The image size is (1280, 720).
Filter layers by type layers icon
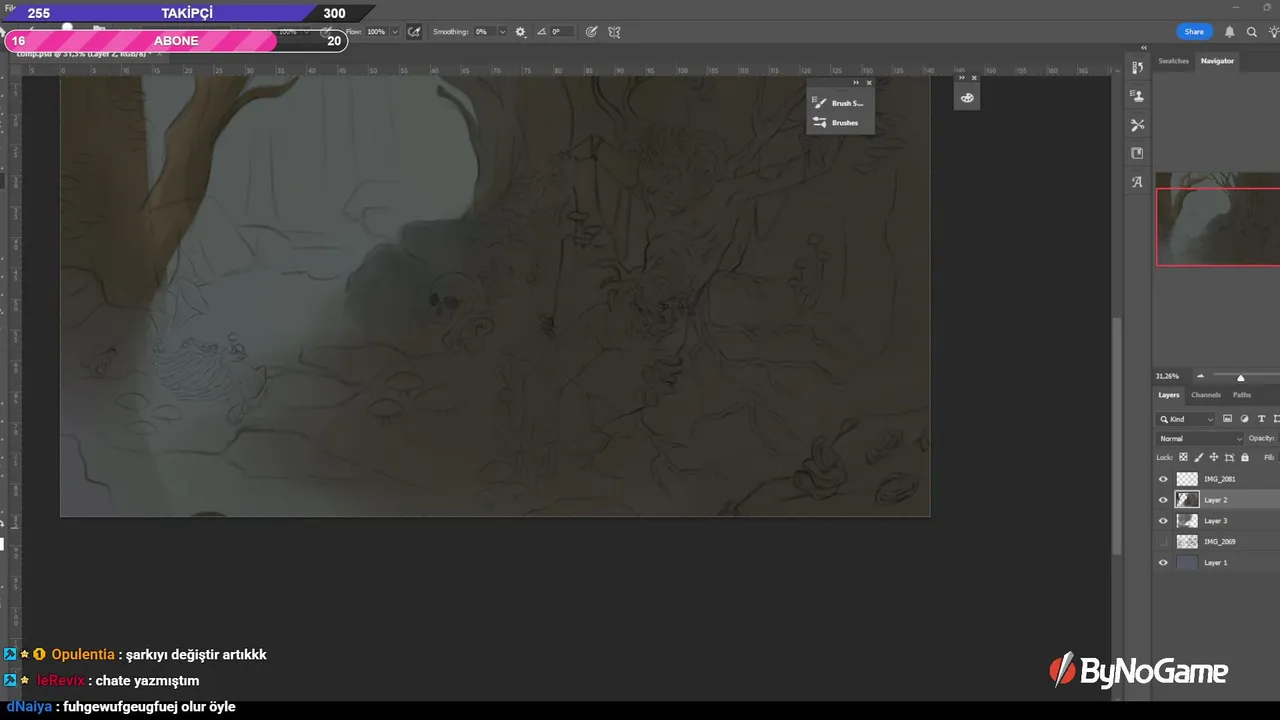point(1261,419)
